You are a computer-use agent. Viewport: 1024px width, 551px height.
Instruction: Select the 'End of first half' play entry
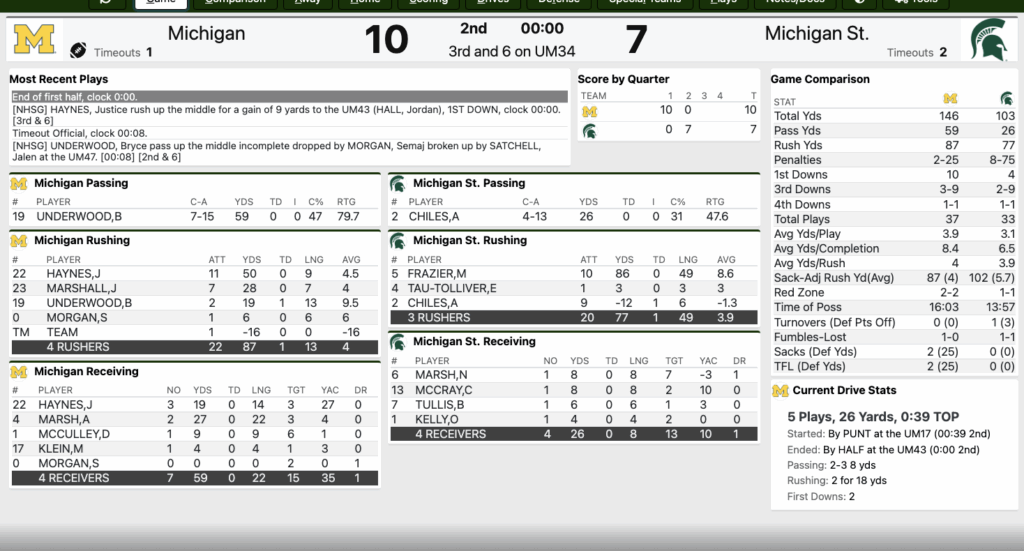pos(289,97)
